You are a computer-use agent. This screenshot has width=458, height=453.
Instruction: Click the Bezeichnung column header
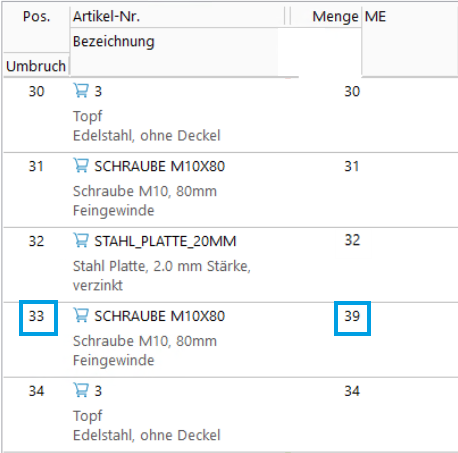coord(114,42)
